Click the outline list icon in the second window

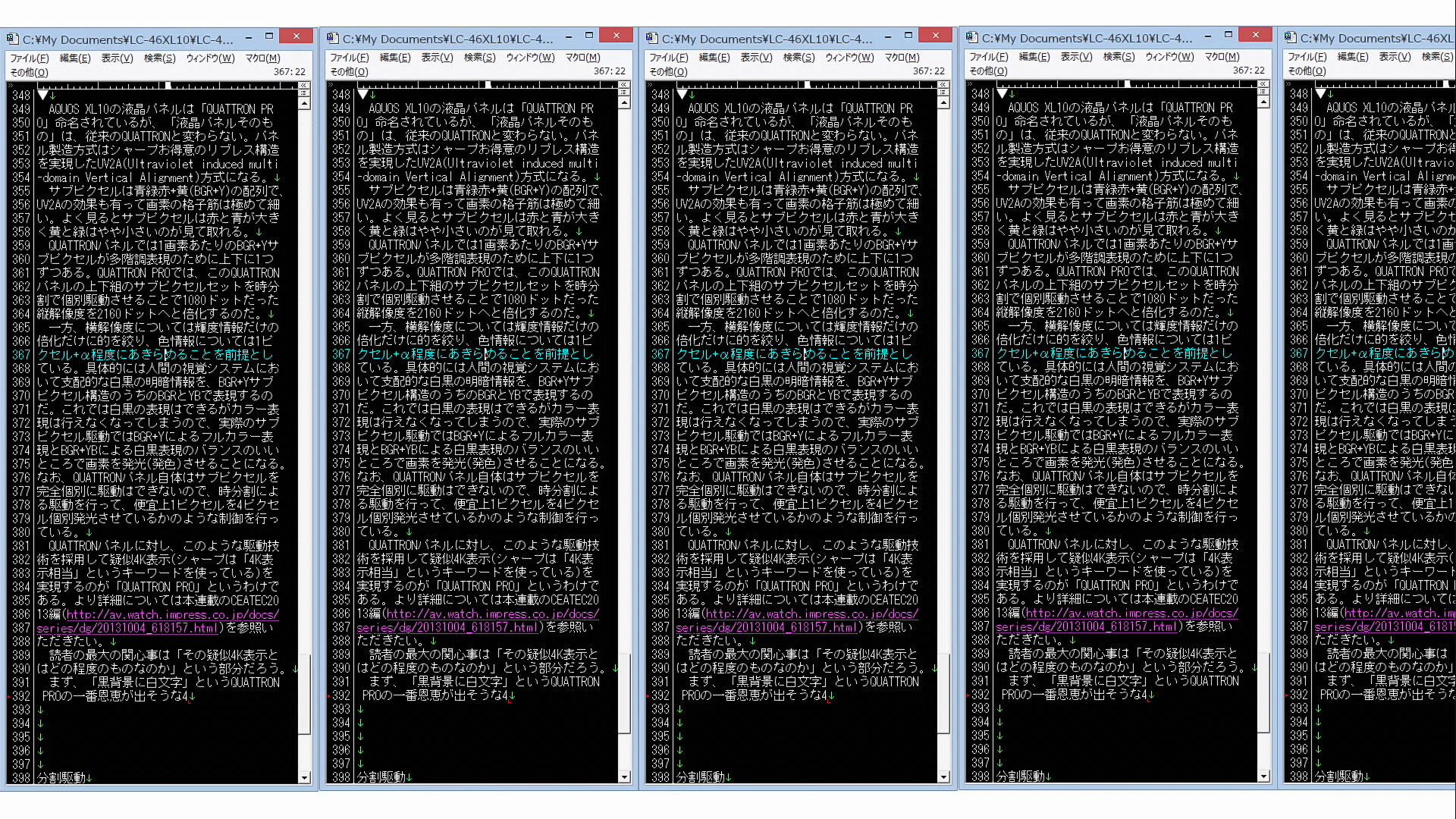coord(624,93)
